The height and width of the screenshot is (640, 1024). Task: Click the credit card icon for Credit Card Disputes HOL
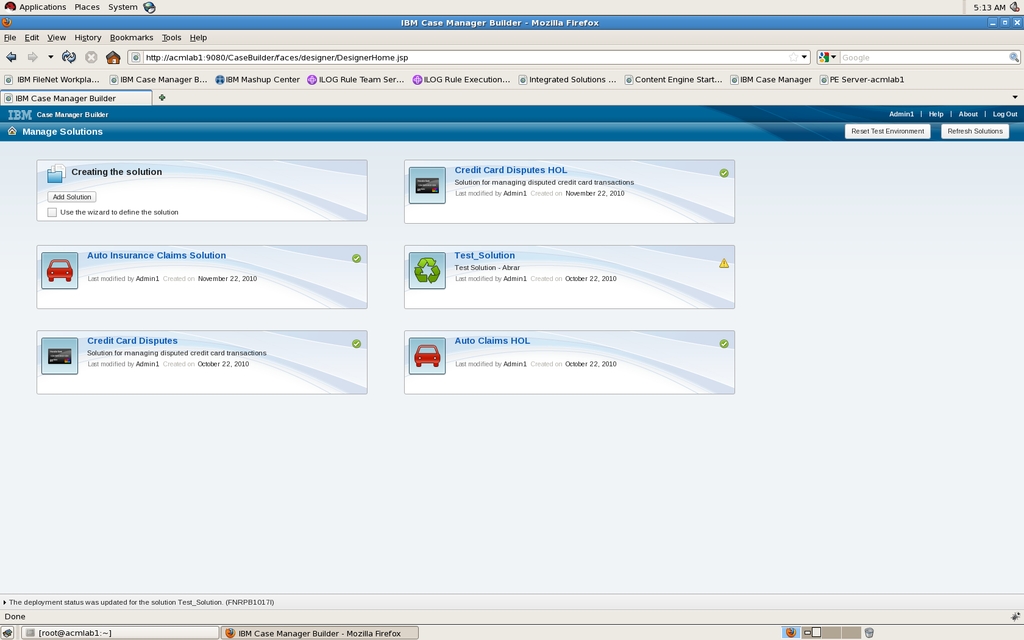pyautogui.click(x=427, y=185)
